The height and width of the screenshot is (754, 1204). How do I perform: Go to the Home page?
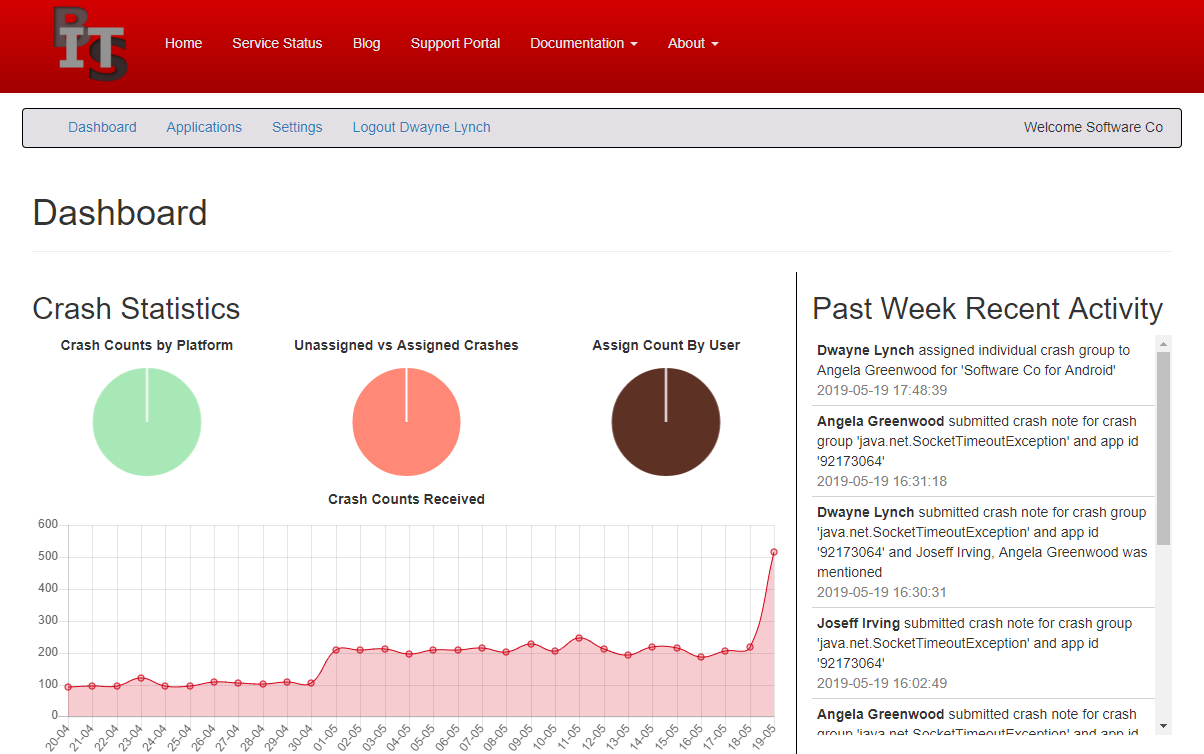pos(183,43)
